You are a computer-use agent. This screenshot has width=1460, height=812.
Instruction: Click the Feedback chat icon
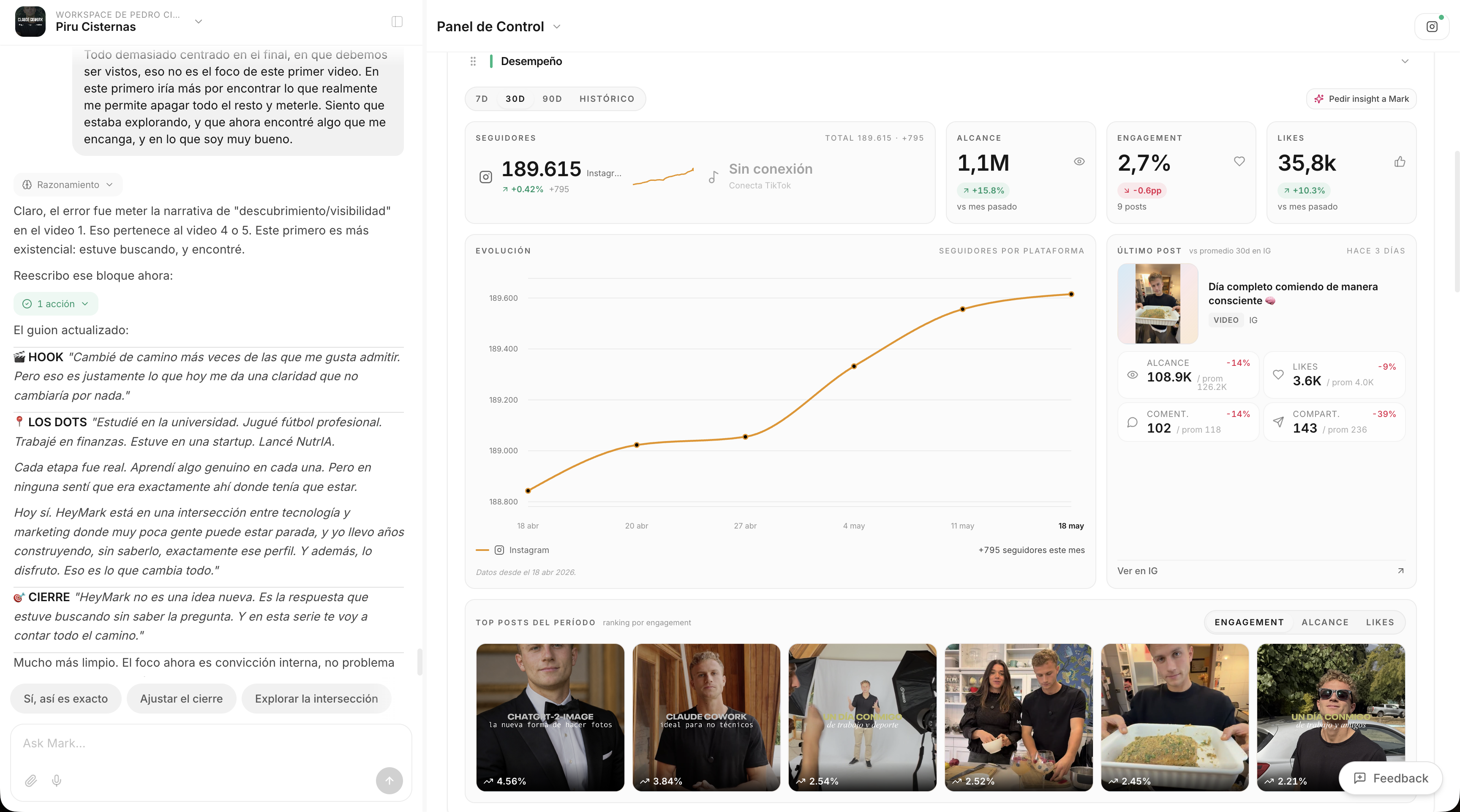tap(1360, 778)
